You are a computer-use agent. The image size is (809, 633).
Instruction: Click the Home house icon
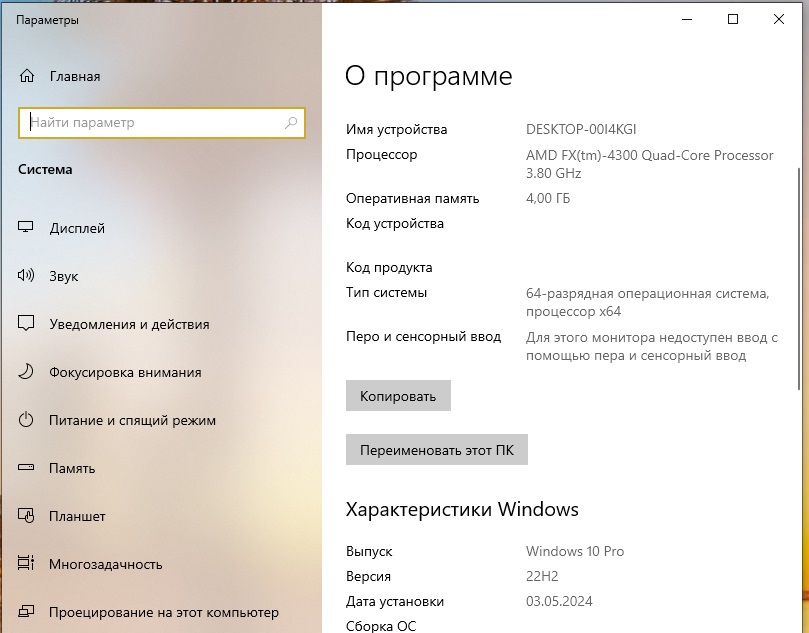click(x=27, y=76)
